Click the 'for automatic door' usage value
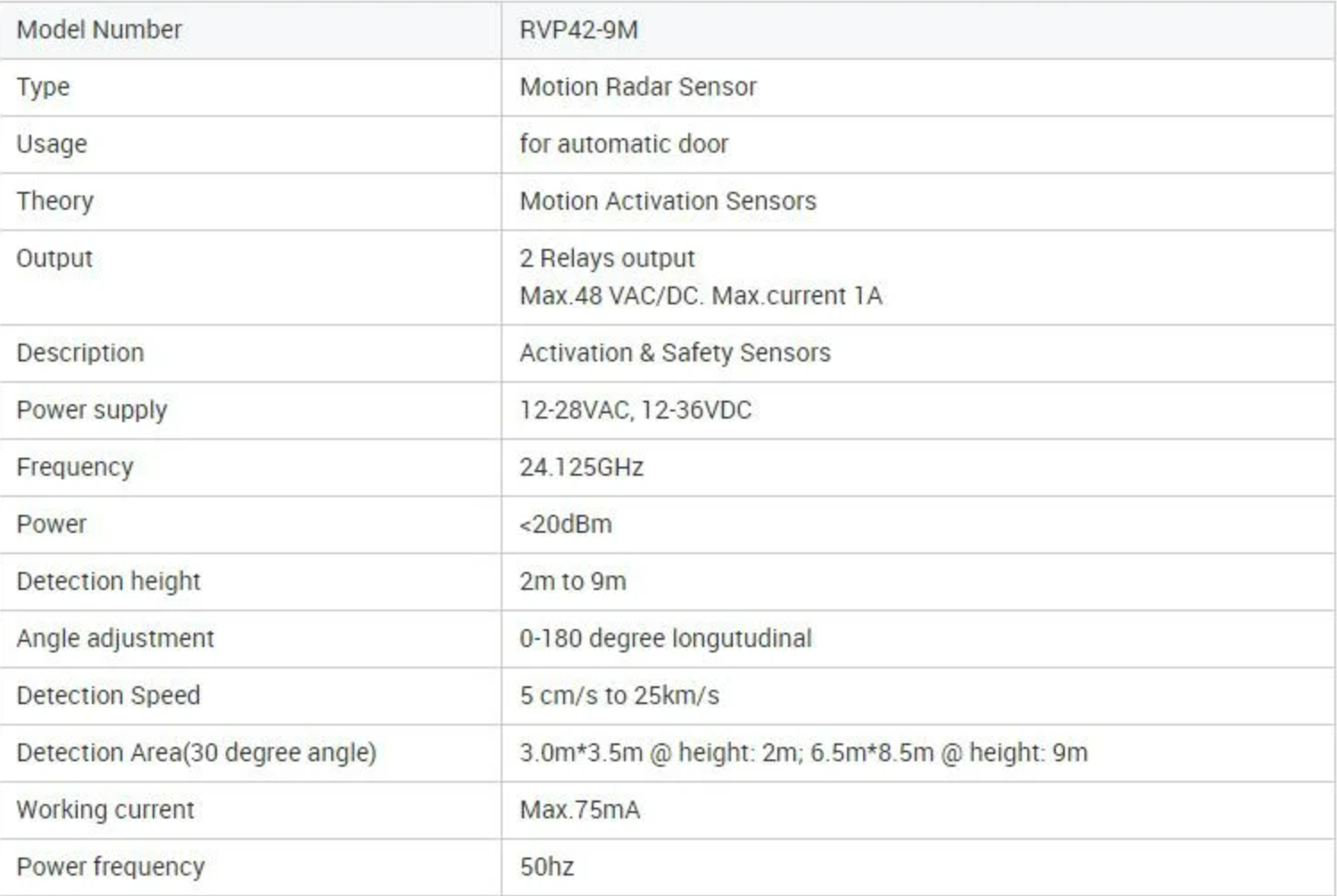Image resolution: width=1337 pixels, height=896 pixels. pyautogui.click(x=624, y=145)
